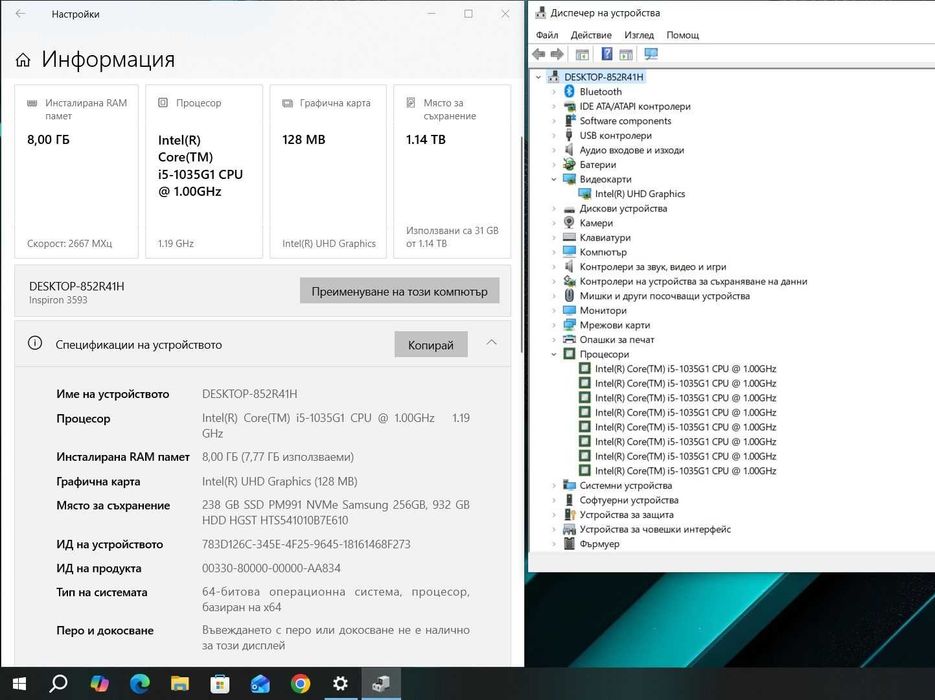Expand the Bluetooth category
This screenshot has width=935, height=700.
(x=553, y=92)
